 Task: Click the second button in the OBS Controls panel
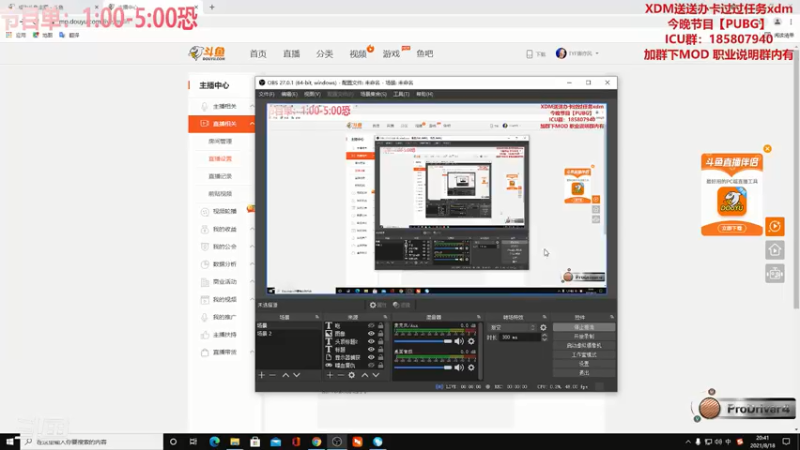pos(584,337)
